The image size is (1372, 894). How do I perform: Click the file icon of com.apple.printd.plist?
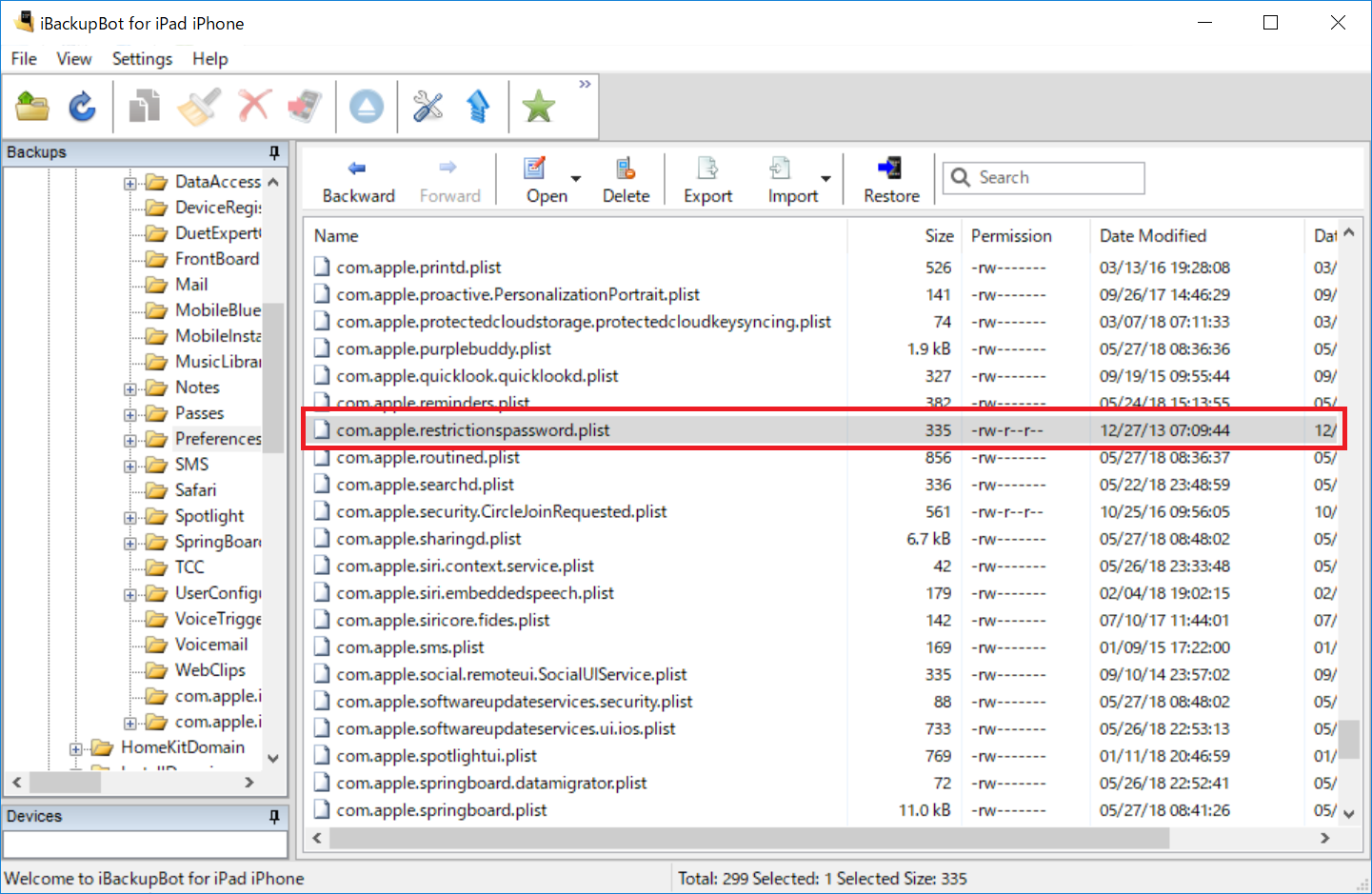(322, 268)
